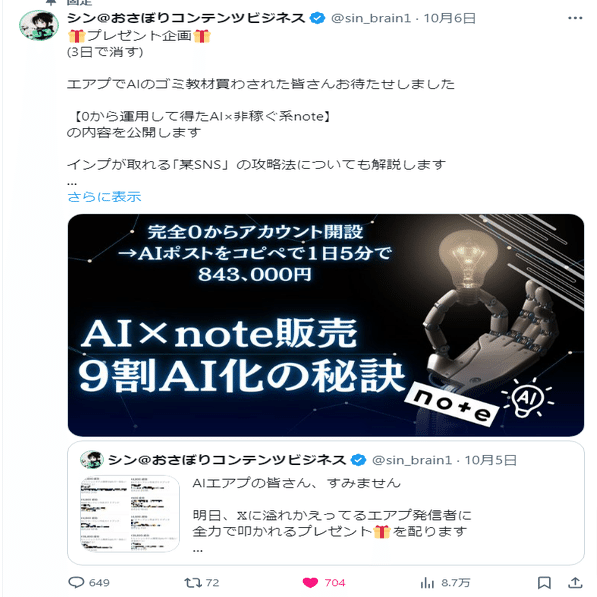
Task: Open the three-dot more menu
Action: (x=575, y=18)
